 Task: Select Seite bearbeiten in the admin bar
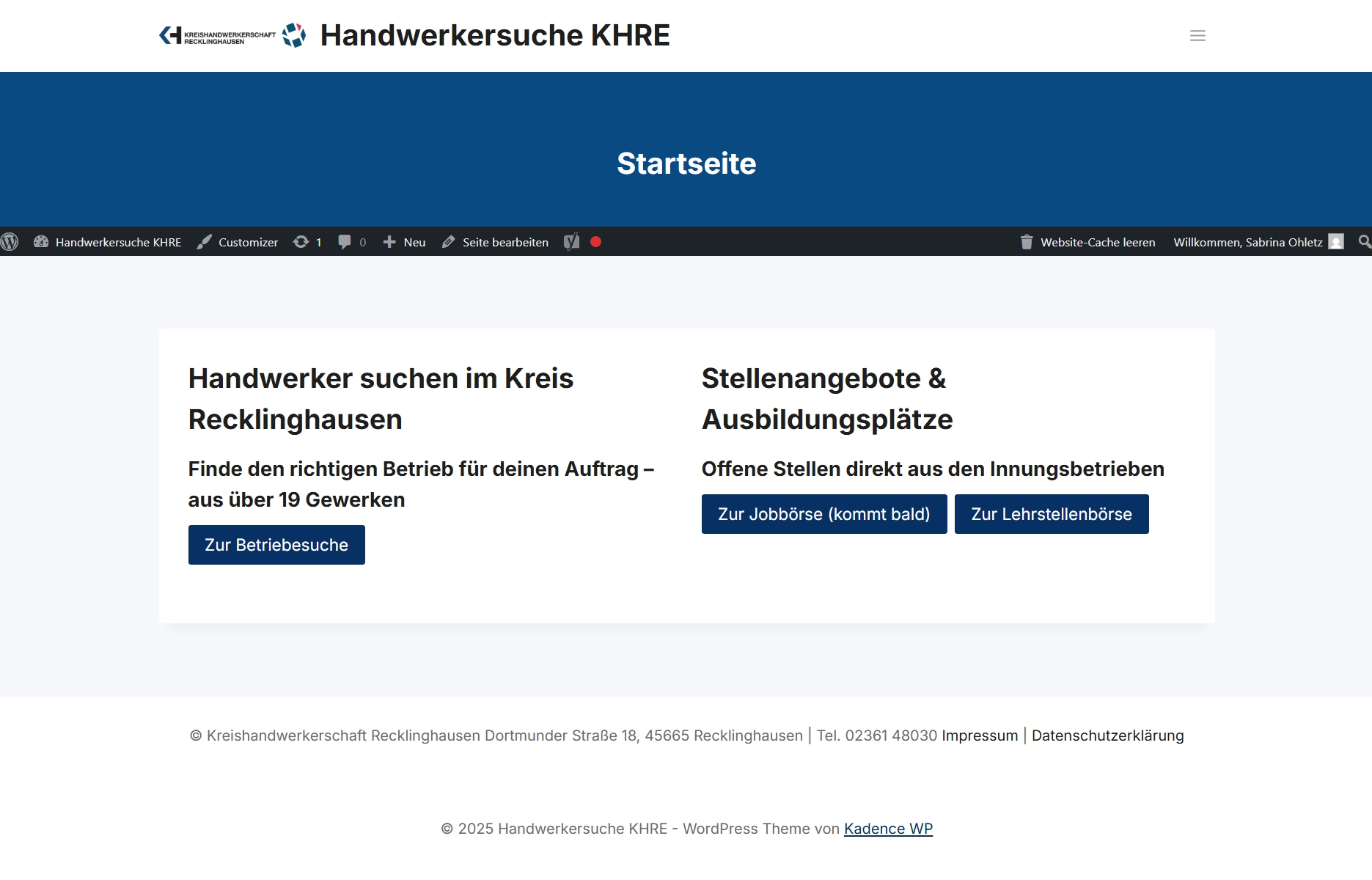[x=505, y=242]
